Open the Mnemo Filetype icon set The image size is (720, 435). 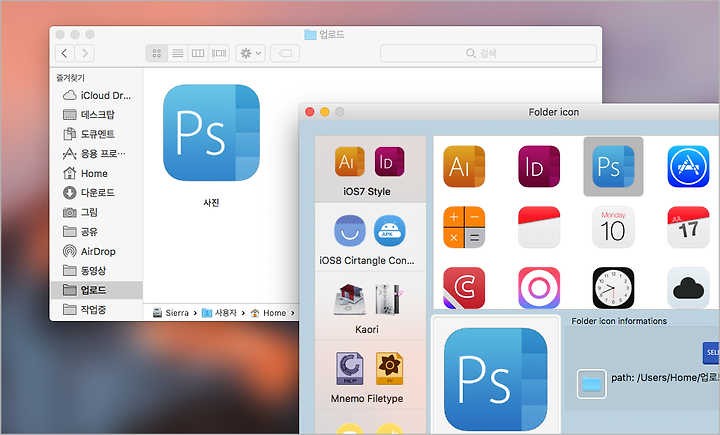click(x=370, y=375)
